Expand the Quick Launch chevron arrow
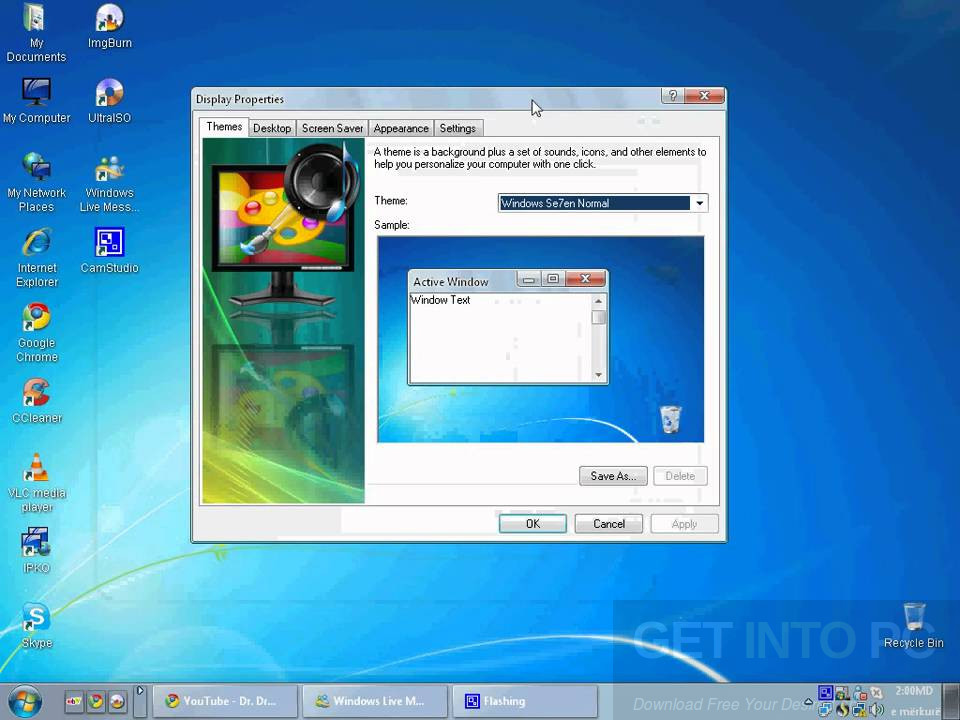Image resolution: width=960 pixels, height=720 pixels. coord(140,692)
